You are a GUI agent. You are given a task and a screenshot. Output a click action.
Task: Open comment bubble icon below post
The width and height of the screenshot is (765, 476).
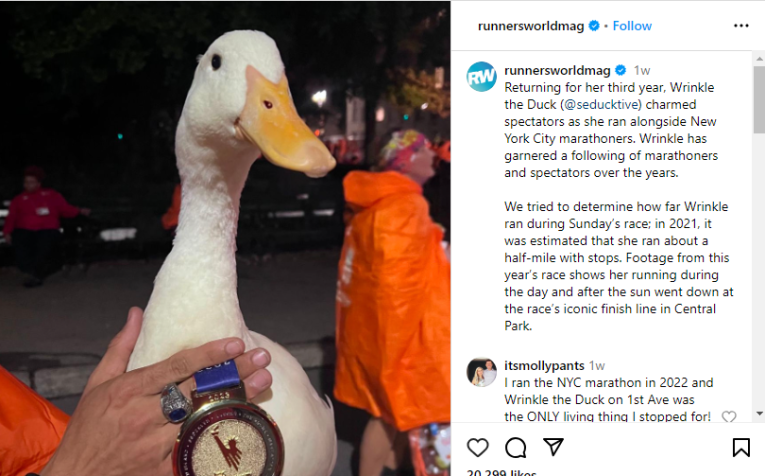click(x=516, y=447)
